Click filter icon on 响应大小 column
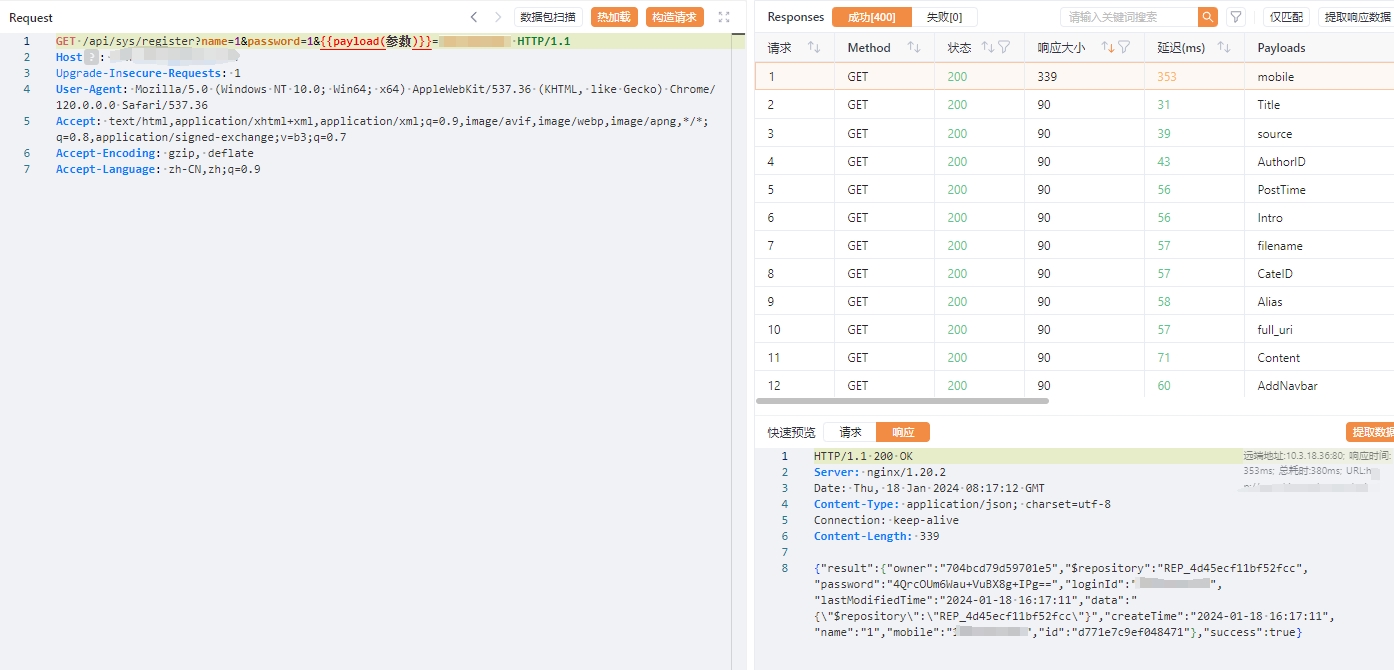This screenshot has width=1394, height=670. tap(1124, 48)
